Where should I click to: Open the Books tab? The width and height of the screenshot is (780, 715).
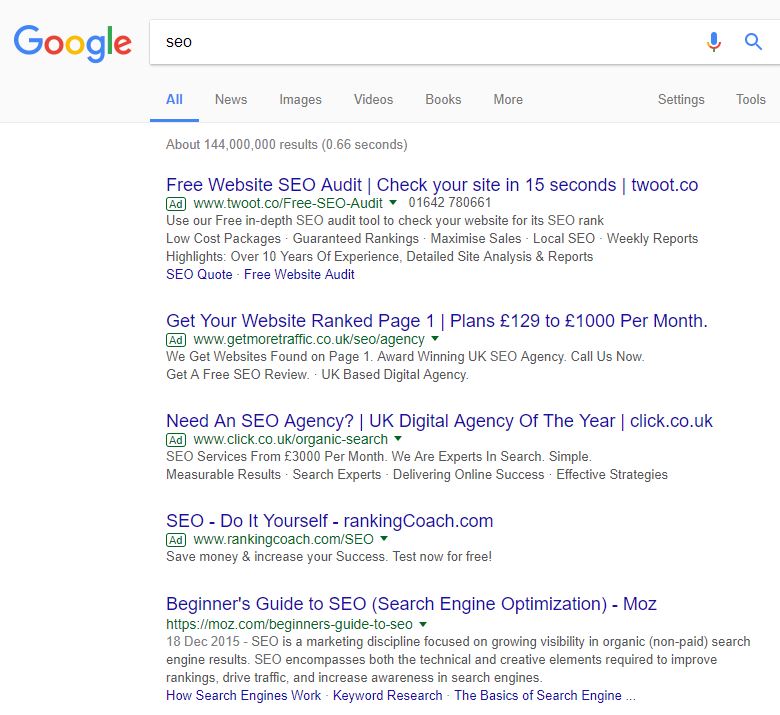coord(443,100)
